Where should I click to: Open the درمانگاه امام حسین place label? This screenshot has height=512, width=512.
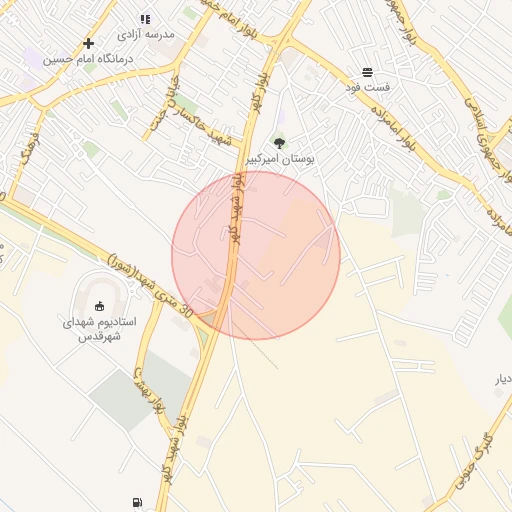point(88,59)
